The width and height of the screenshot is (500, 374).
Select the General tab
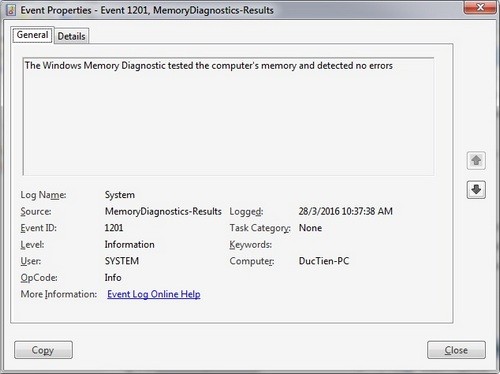pos(32,35)
